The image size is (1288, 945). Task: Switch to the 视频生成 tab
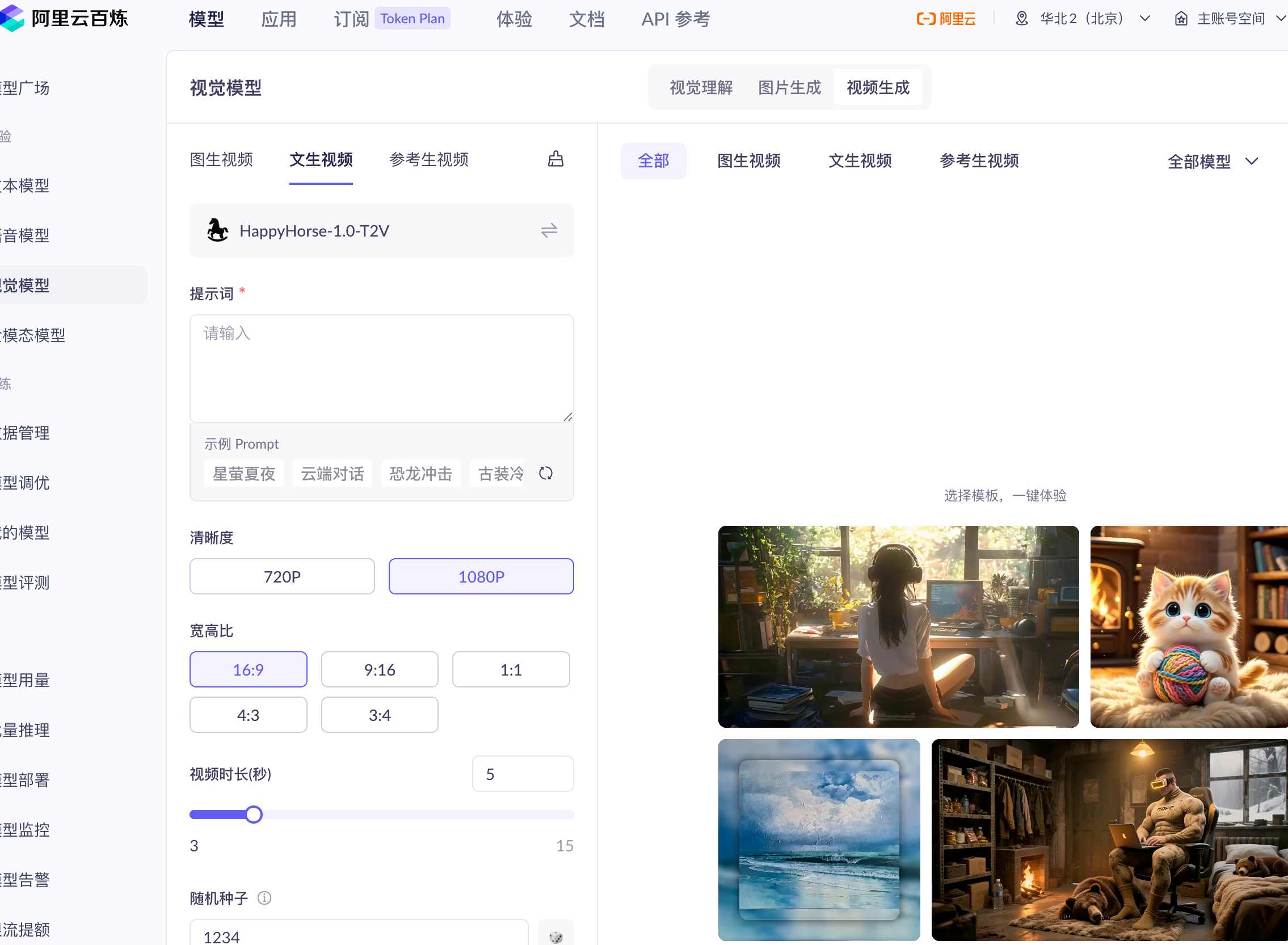coord(878,87)
